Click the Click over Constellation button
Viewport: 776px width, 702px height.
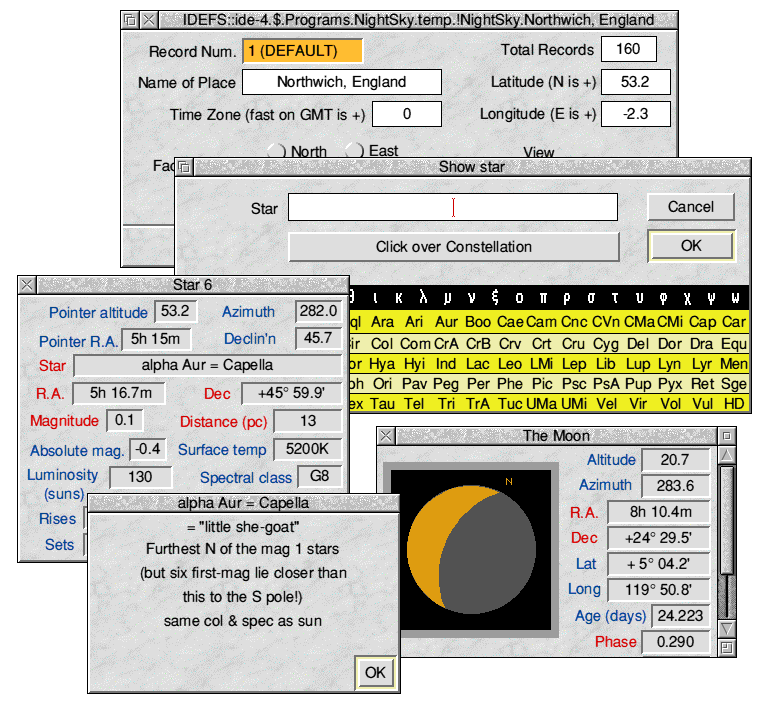click(x=454, y=247)
